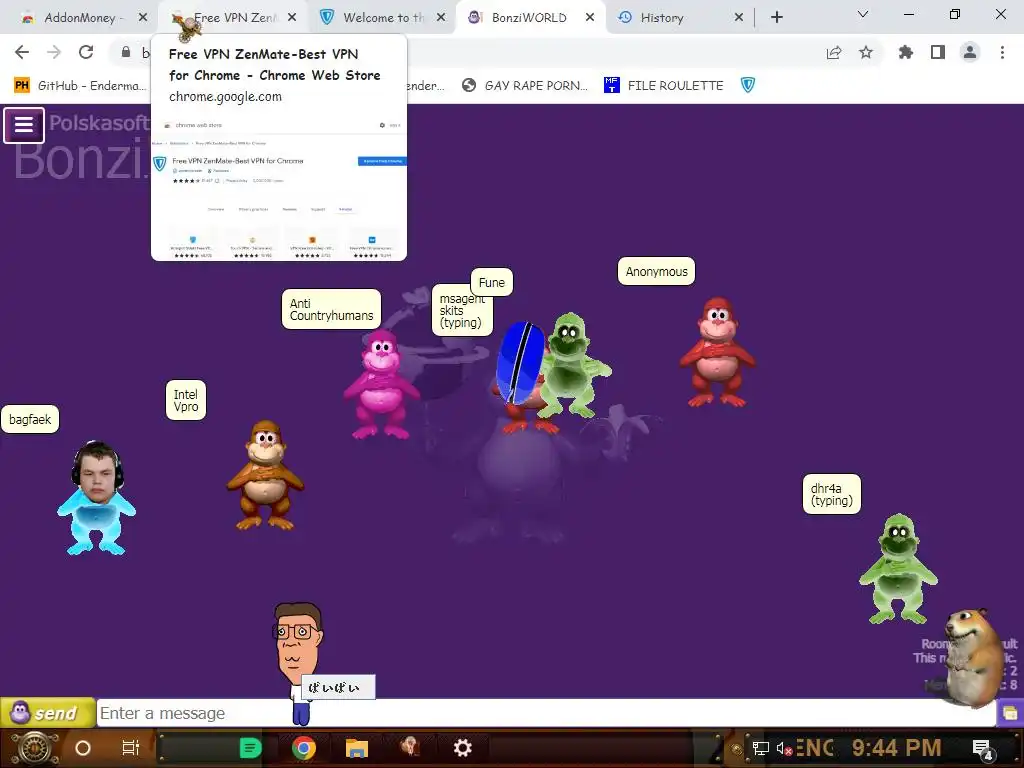Click the hamster character at bottom right
Viewport: 1024px width, 768px height.
(x=973, y=657)
